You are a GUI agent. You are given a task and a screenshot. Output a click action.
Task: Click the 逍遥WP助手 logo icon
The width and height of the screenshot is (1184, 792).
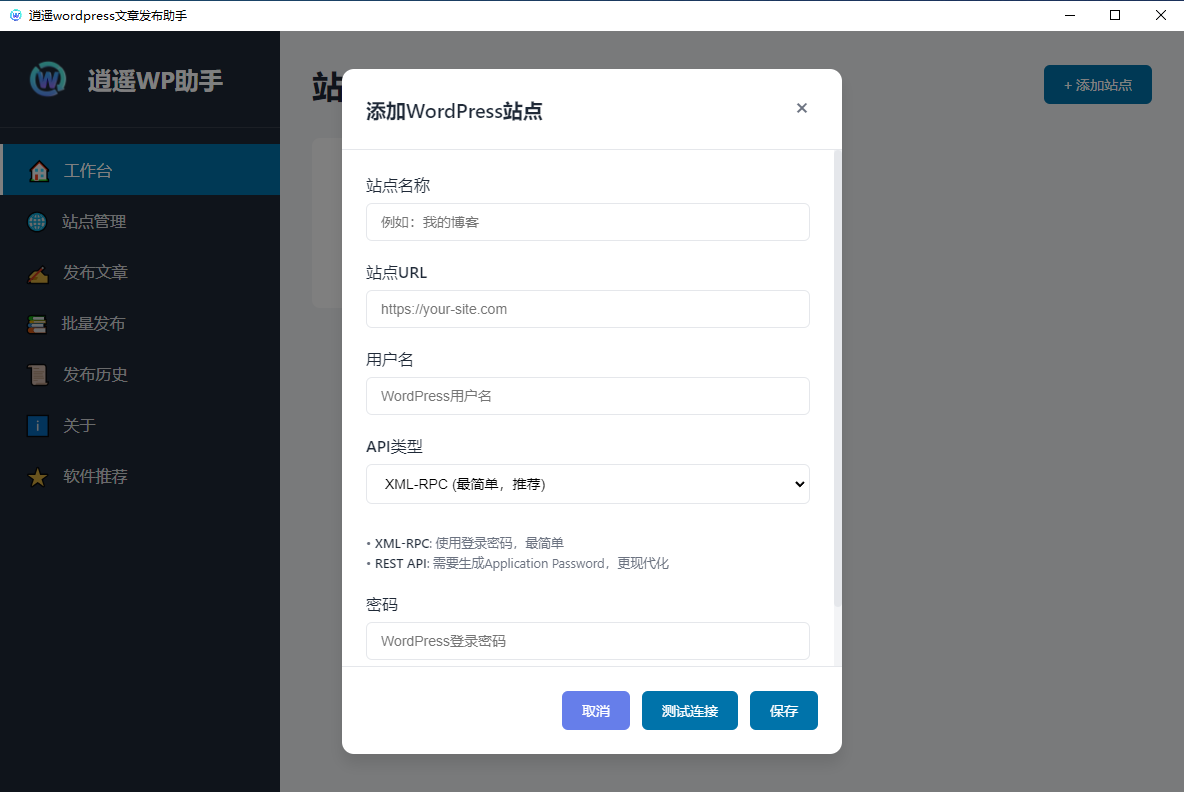48,79
